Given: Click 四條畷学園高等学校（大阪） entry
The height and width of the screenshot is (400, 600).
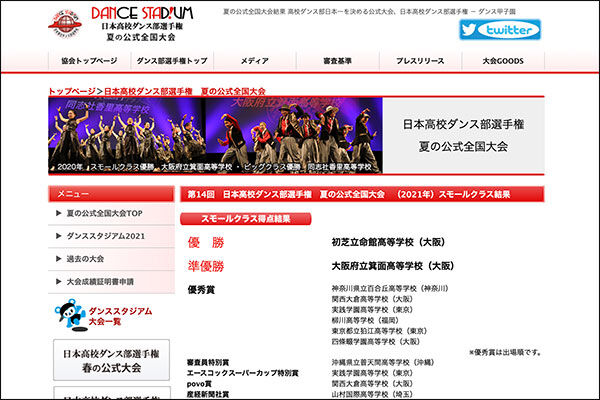Looking at the screenshot, I should pos(376,341).
